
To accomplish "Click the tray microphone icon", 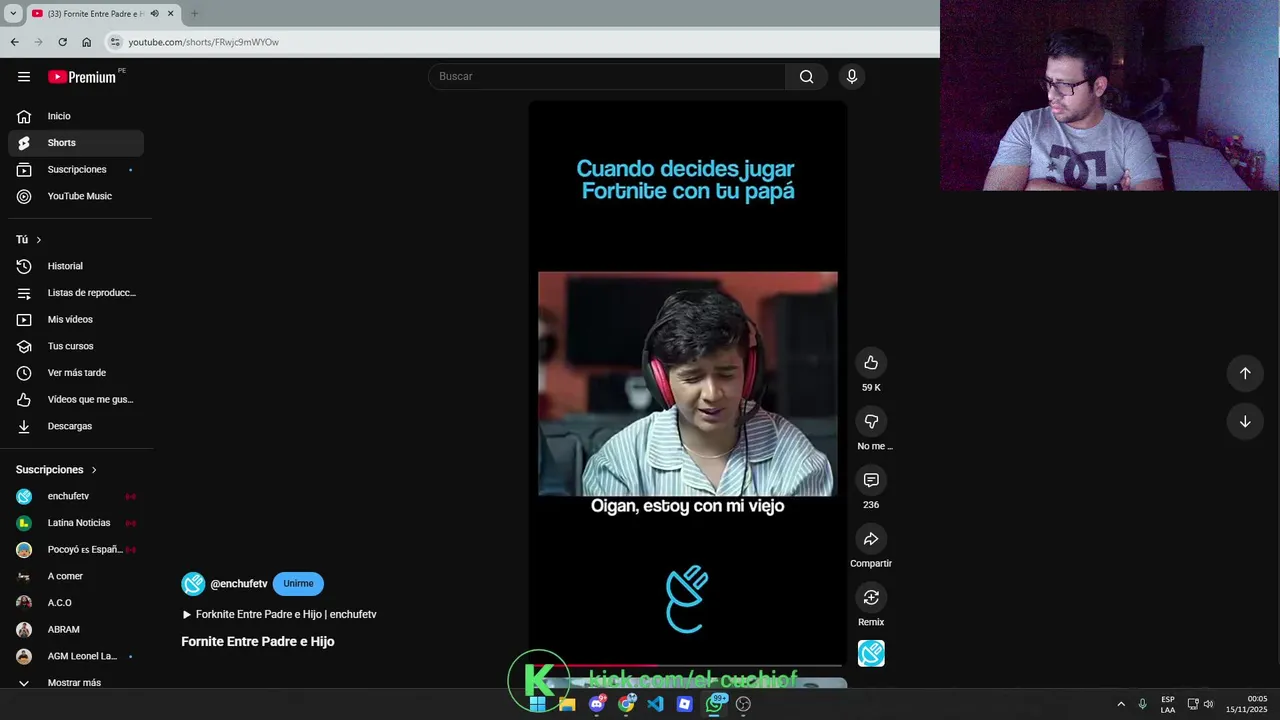I will [x=1142, y=704].
